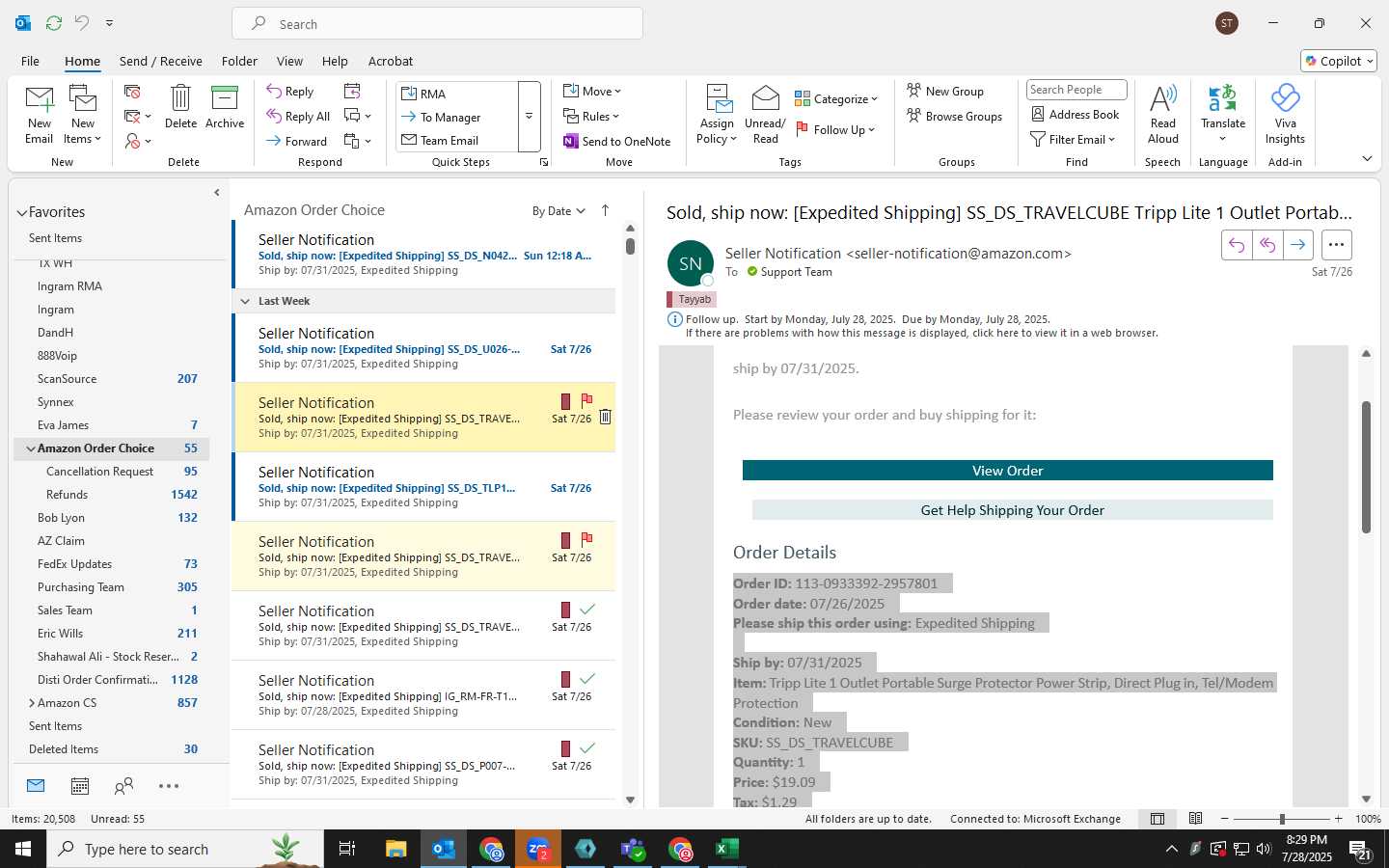Open the Cancellation Request folder
1389x868 pixels.
111,472
